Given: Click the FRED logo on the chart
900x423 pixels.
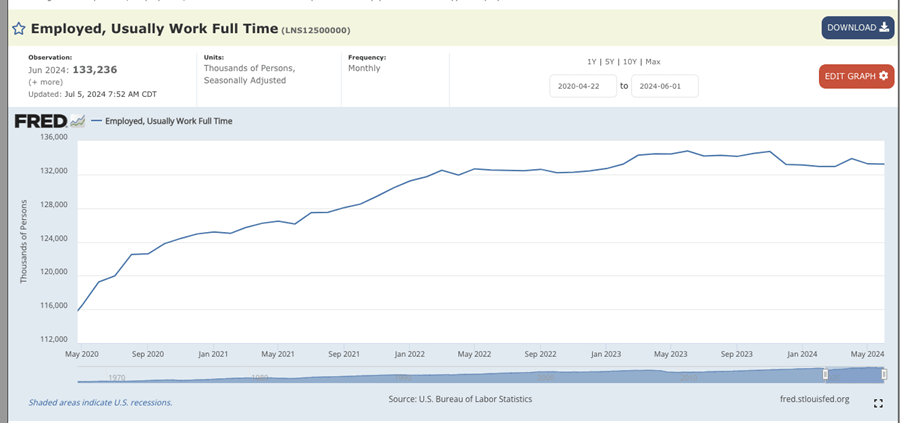Looking at the screenshot, I should pos(40,121).
